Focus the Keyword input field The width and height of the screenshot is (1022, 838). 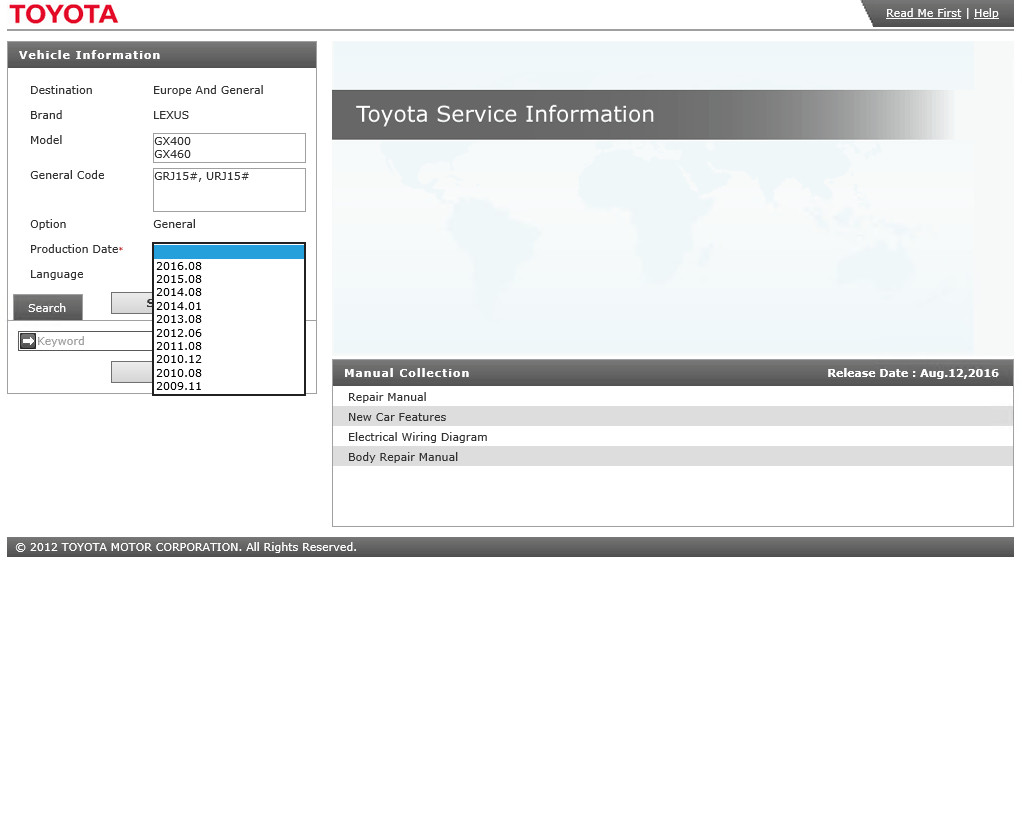[x=94, y=341]
